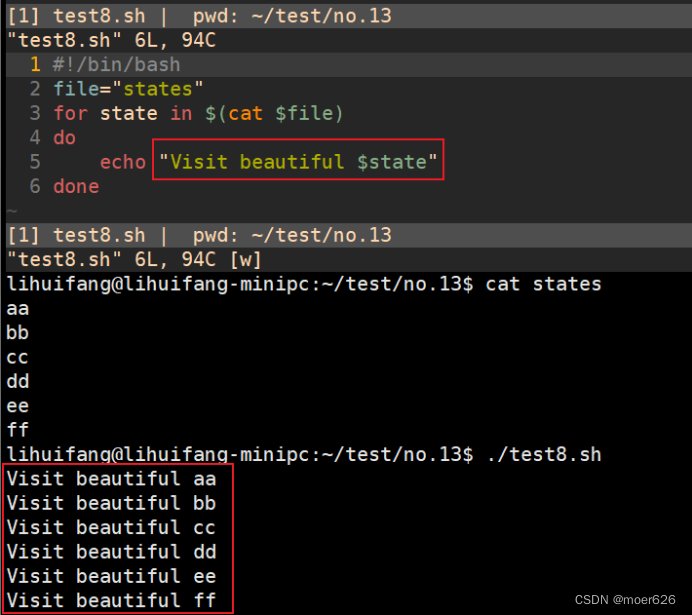The height and width of the screenshot is (615, 692).
Task: Click line number 3 in the gutter
Action: click(35, 113)
